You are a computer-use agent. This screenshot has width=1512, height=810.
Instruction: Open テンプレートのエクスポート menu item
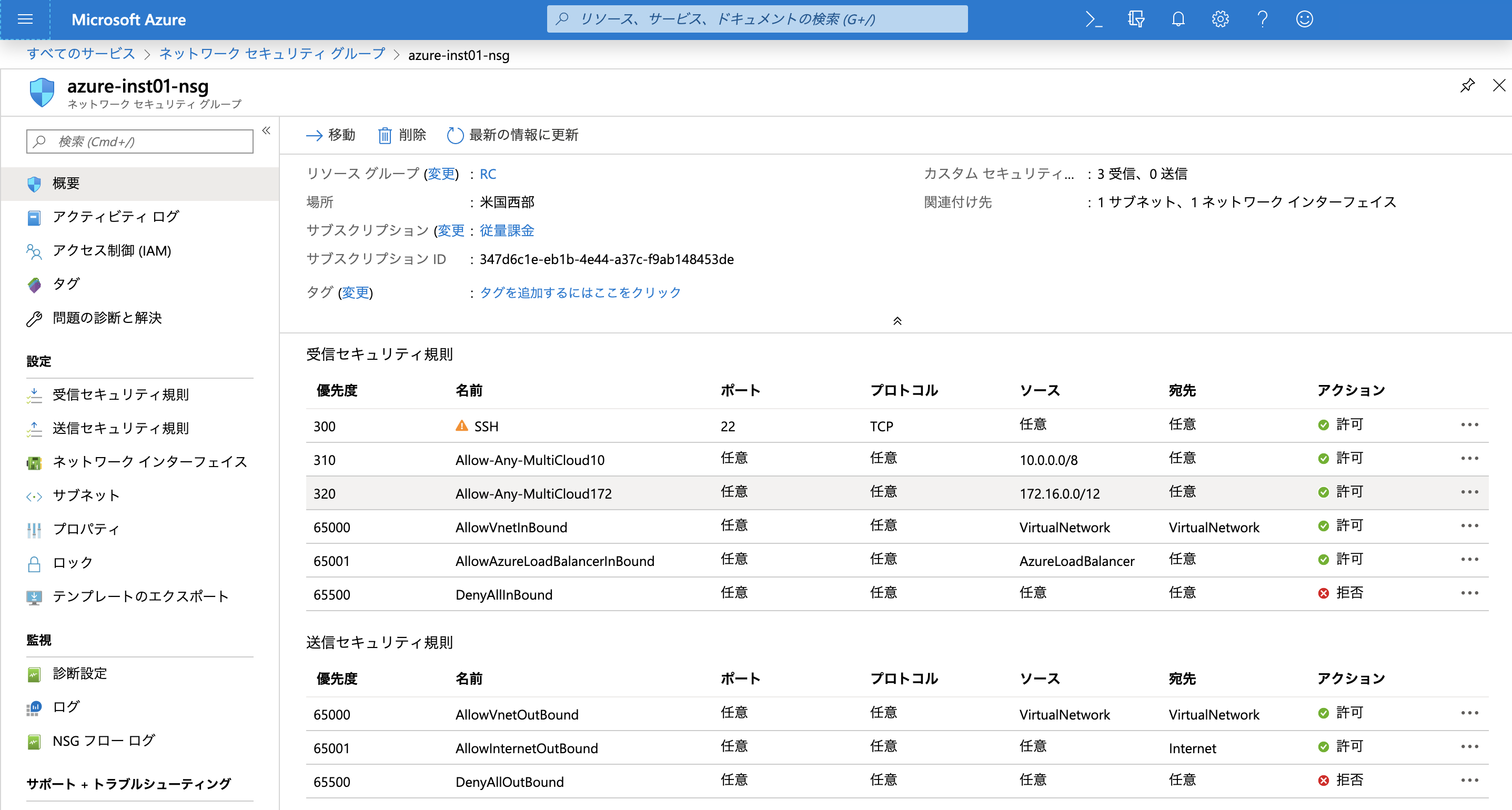[140, 596]
